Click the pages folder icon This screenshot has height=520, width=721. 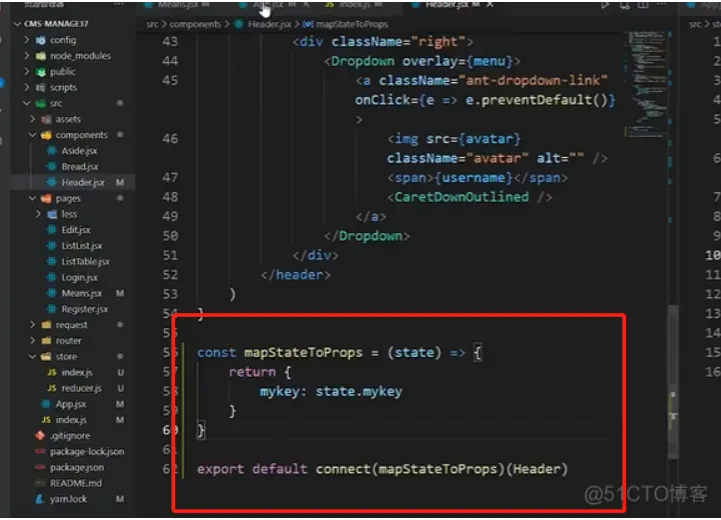[46, 198]
